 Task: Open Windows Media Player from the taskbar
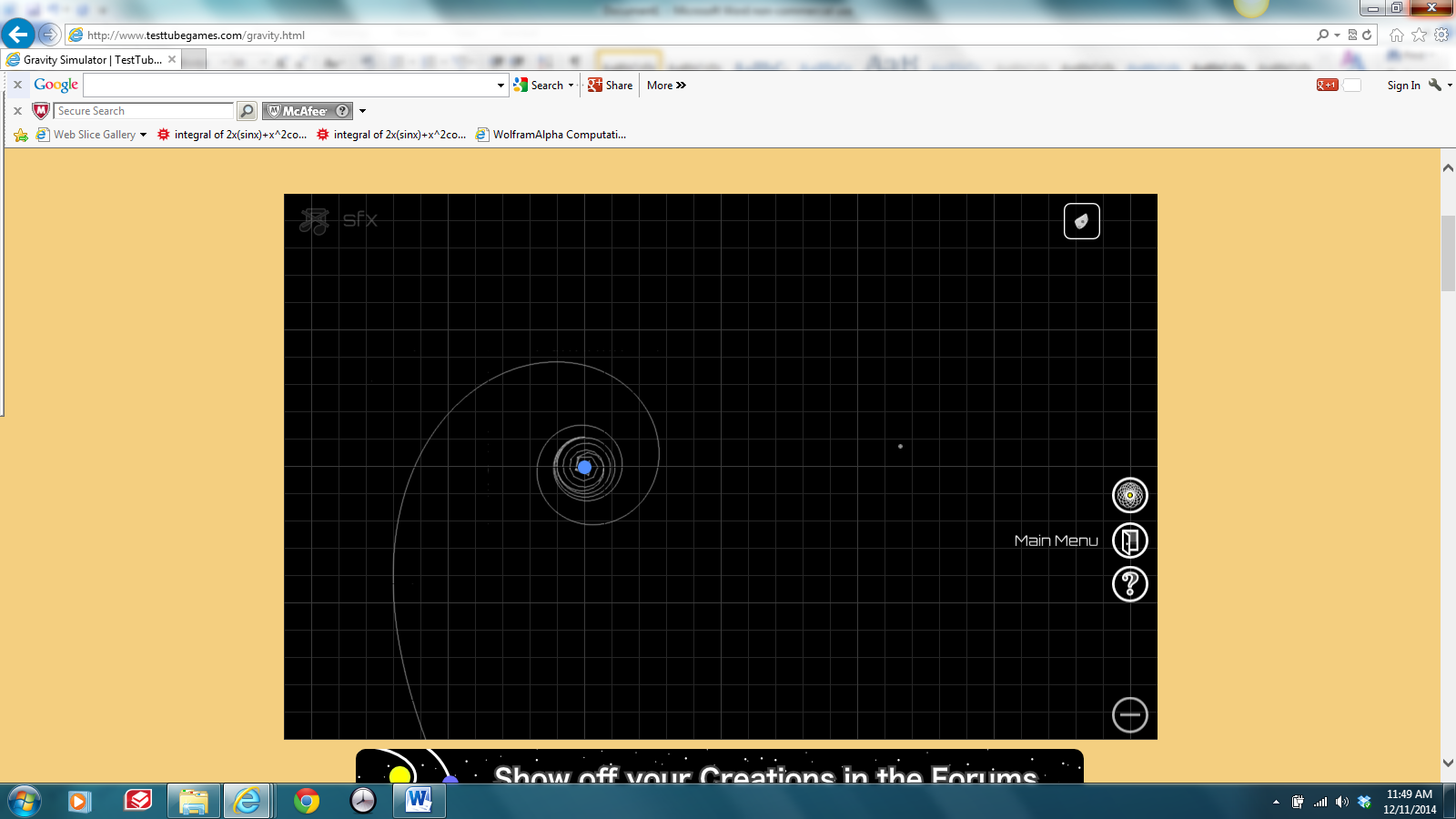[x=79, y=801]
